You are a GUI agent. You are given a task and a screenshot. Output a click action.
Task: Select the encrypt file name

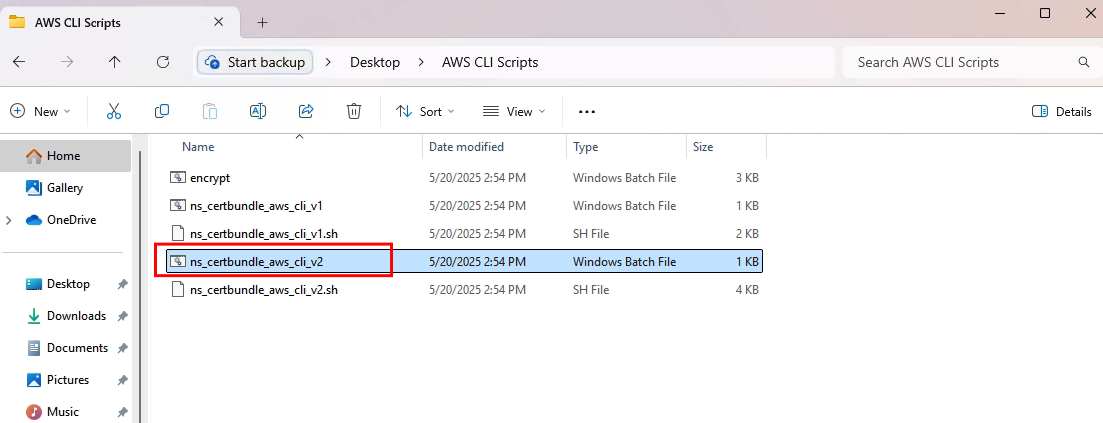tap(210, 178)
